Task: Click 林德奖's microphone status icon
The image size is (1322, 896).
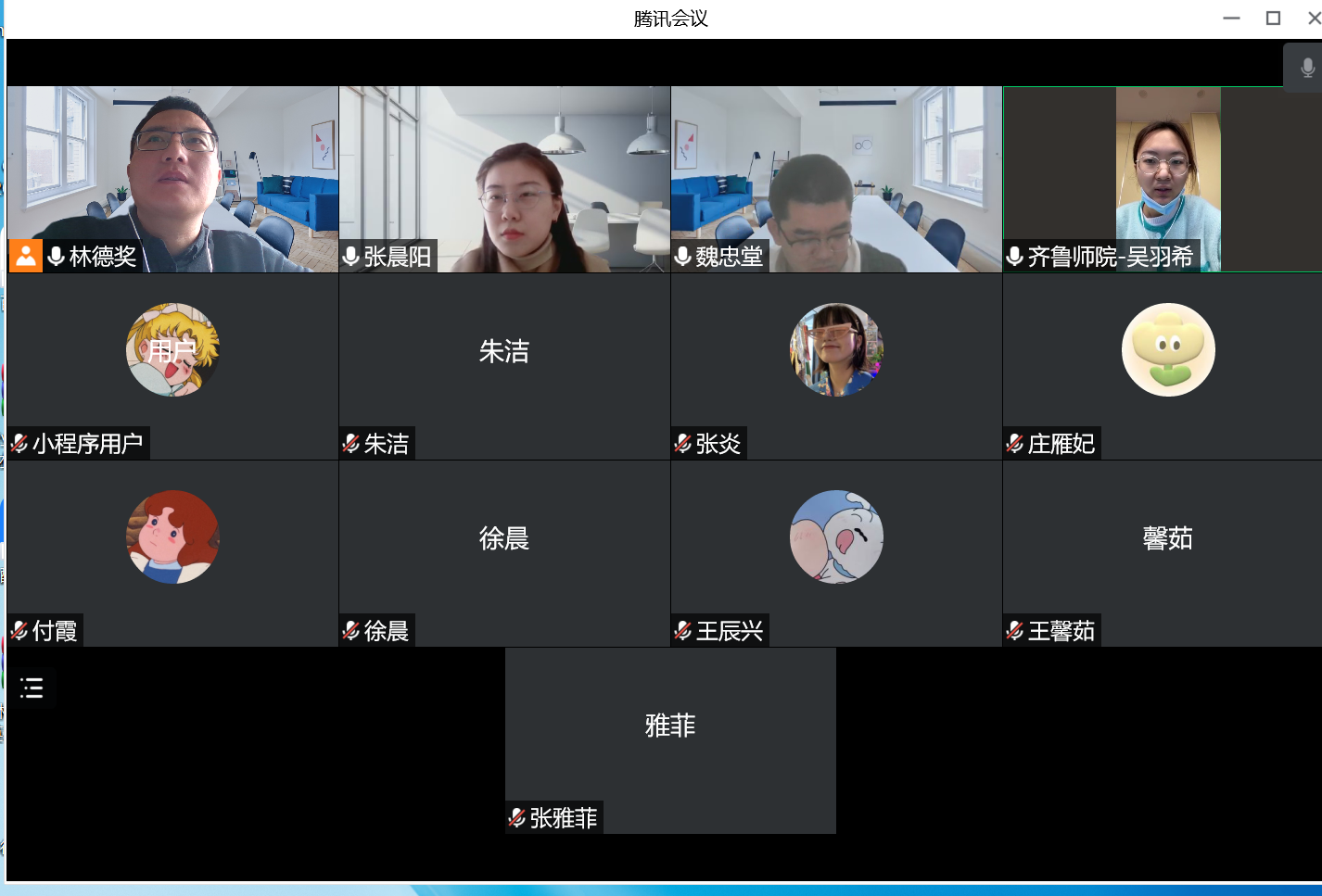Action: 57,257
